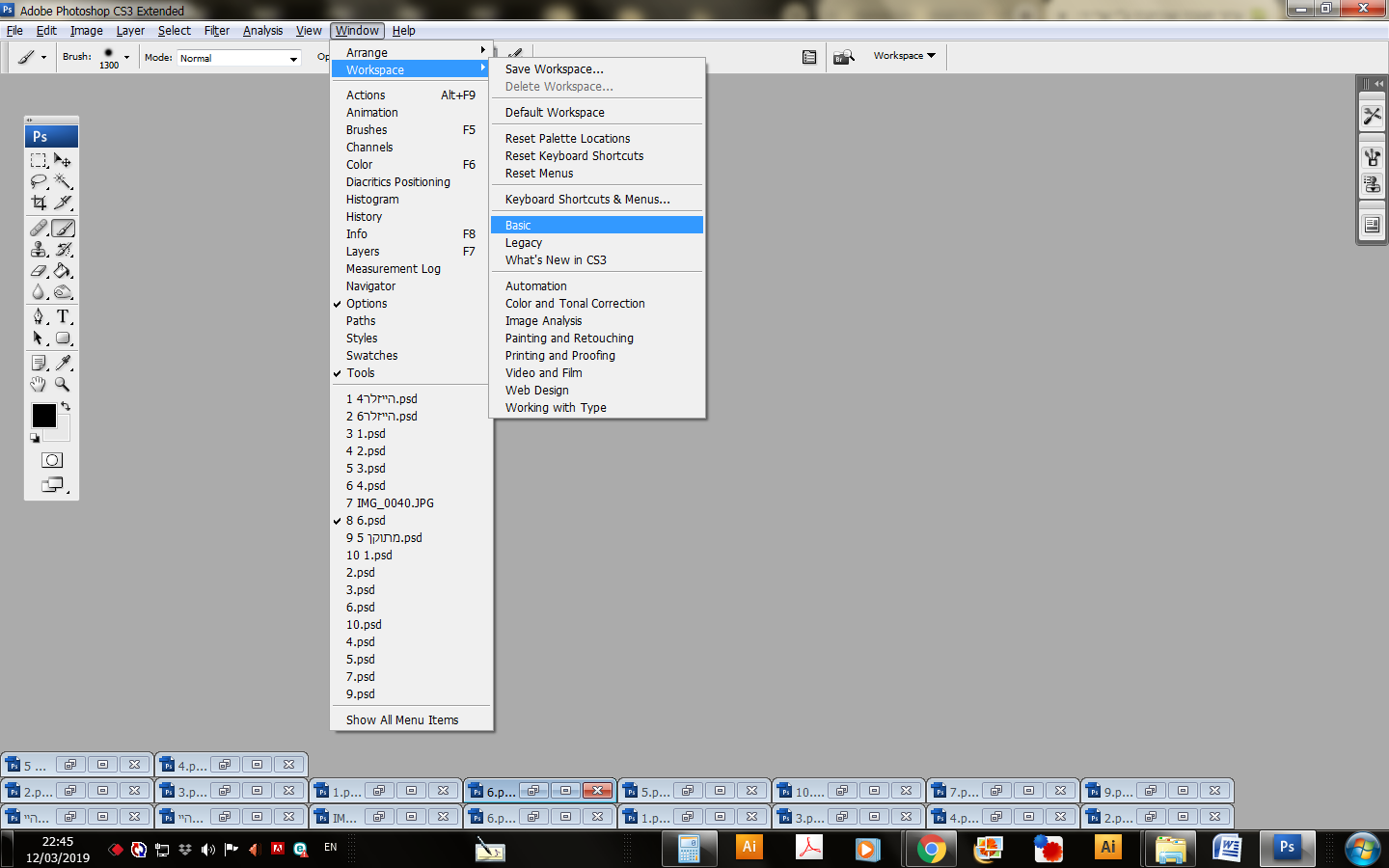Open the Analysis menu
The height and width of the screenshot is (868, 1389).
click(263, 31)
